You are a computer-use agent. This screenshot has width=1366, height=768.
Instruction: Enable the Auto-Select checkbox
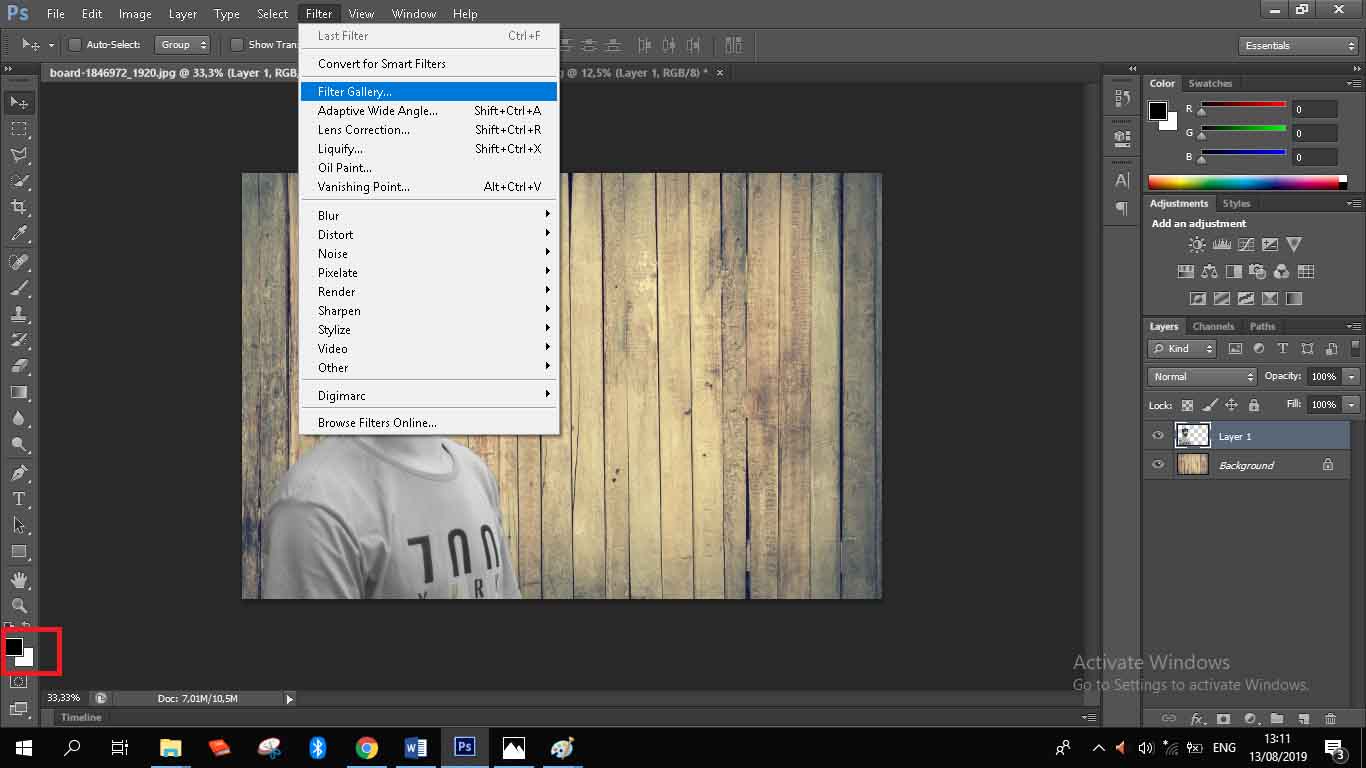point(75,45)
